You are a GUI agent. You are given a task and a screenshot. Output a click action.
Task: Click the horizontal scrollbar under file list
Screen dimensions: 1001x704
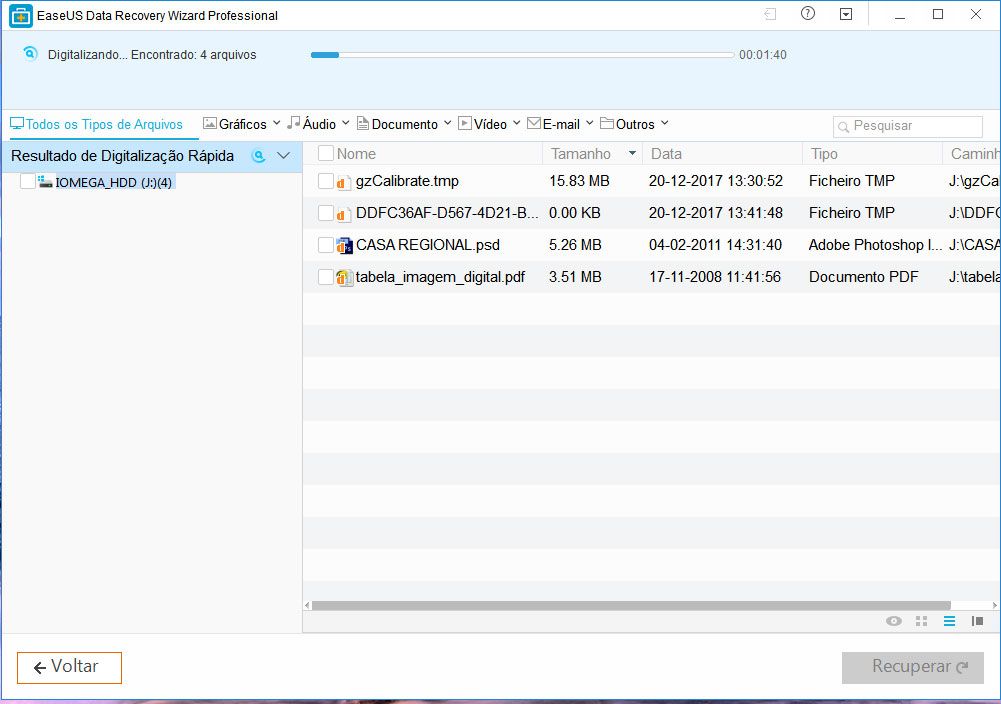(630, 605)
